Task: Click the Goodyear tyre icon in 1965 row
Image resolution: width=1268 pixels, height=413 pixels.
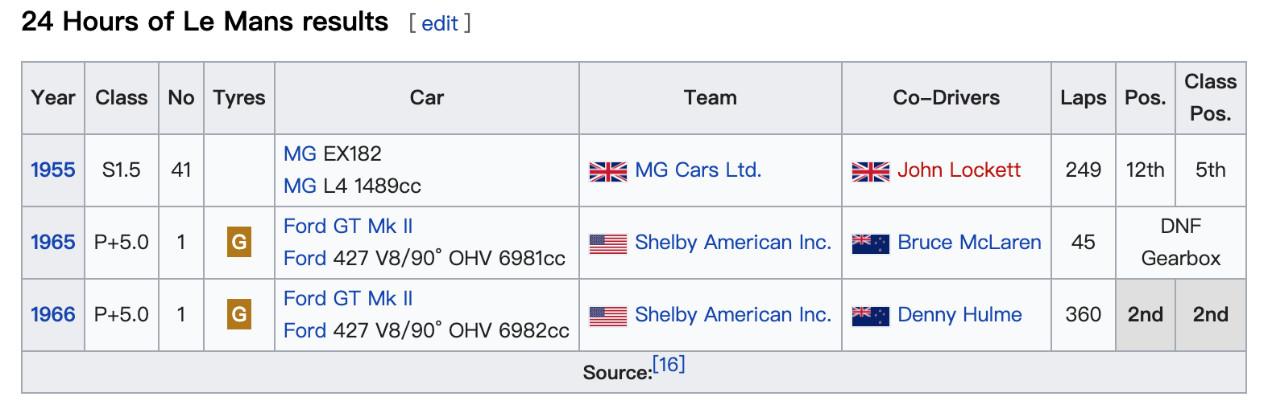Action: [239, 242]
